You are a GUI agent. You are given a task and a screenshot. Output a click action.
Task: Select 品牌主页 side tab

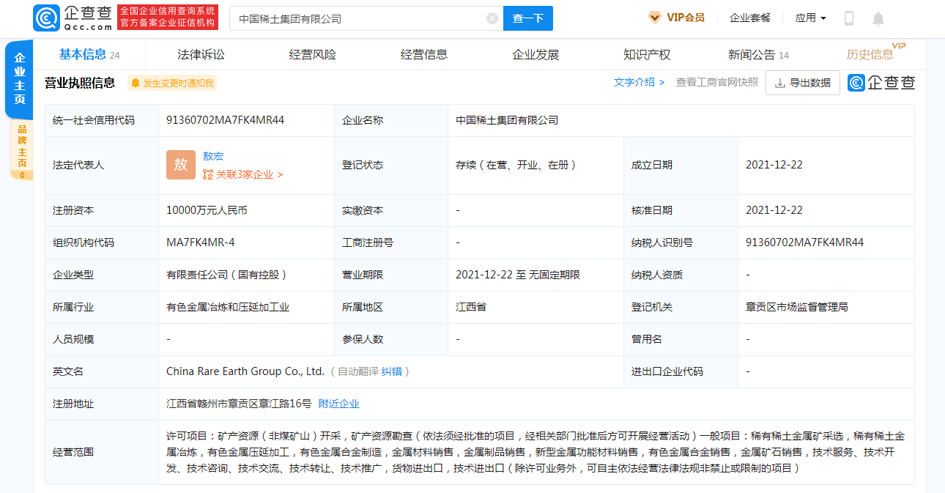(22, 149)
